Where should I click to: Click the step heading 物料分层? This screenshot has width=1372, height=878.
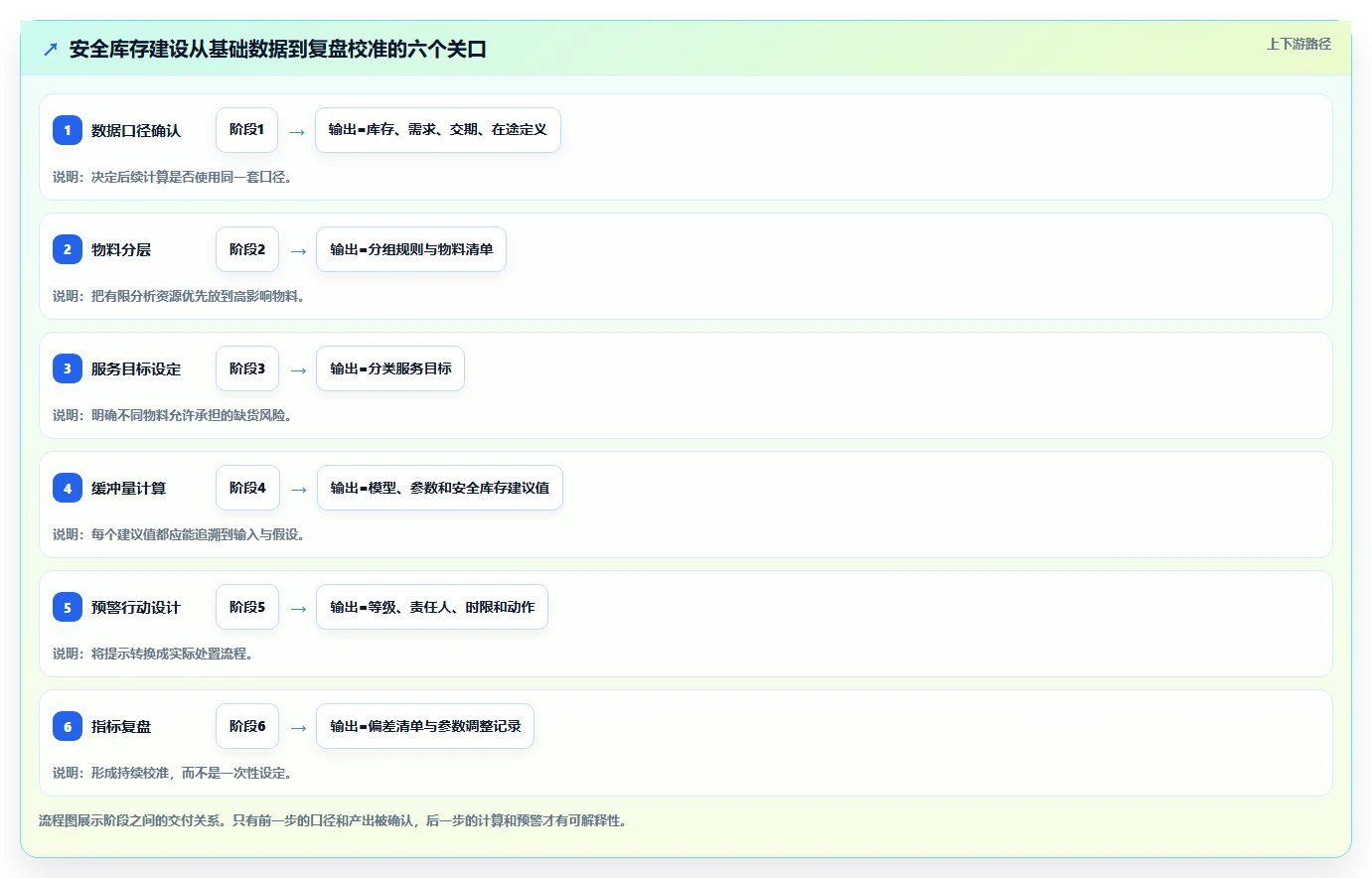point(121,249)
